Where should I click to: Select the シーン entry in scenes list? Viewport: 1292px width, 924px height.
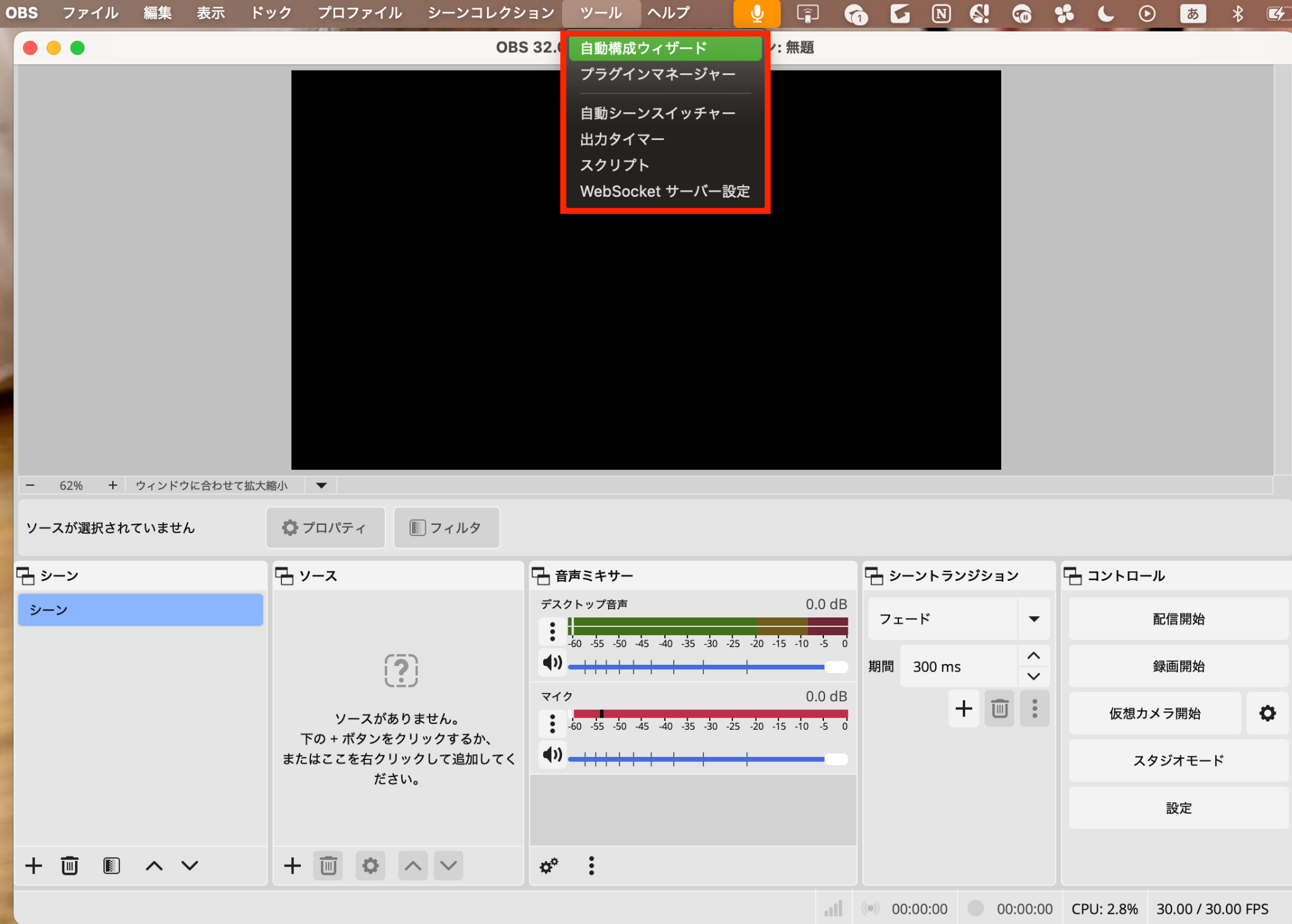pos(140,609)
